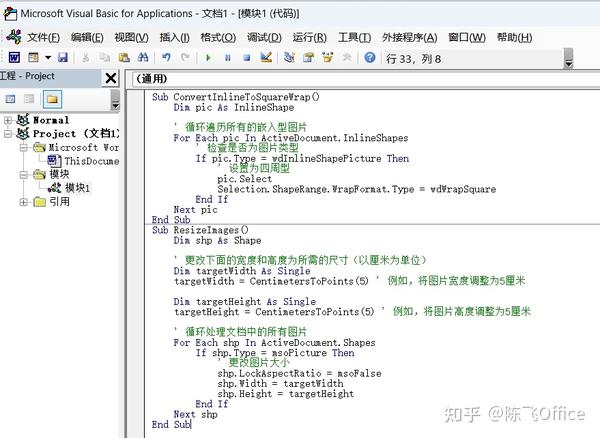
Task: Toggle Folders view in Project panel
Action: (52, 99)
